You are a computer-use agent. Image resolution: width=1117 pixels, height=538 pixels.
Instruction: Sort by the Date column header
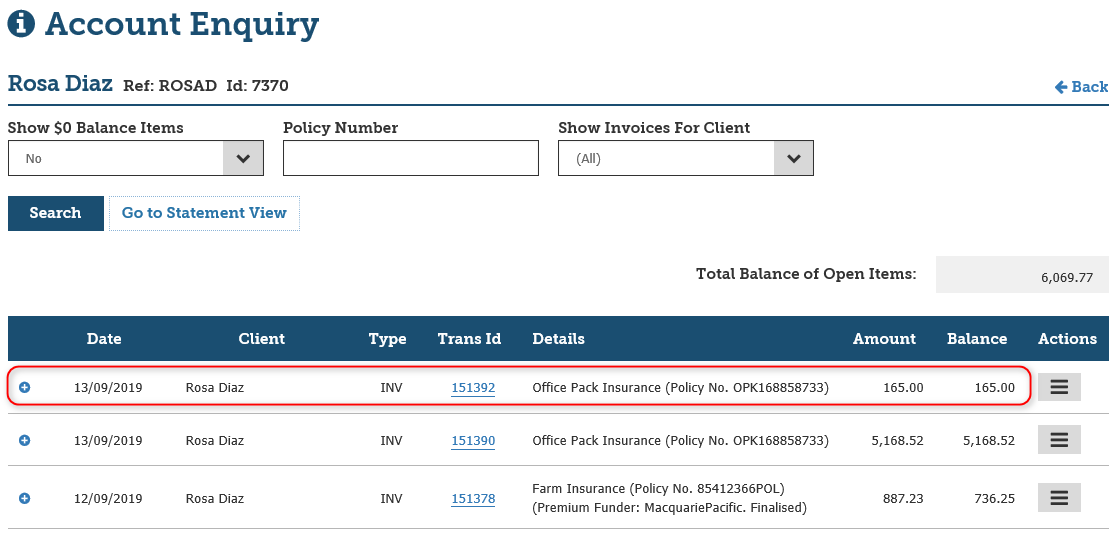click(104, 339)
